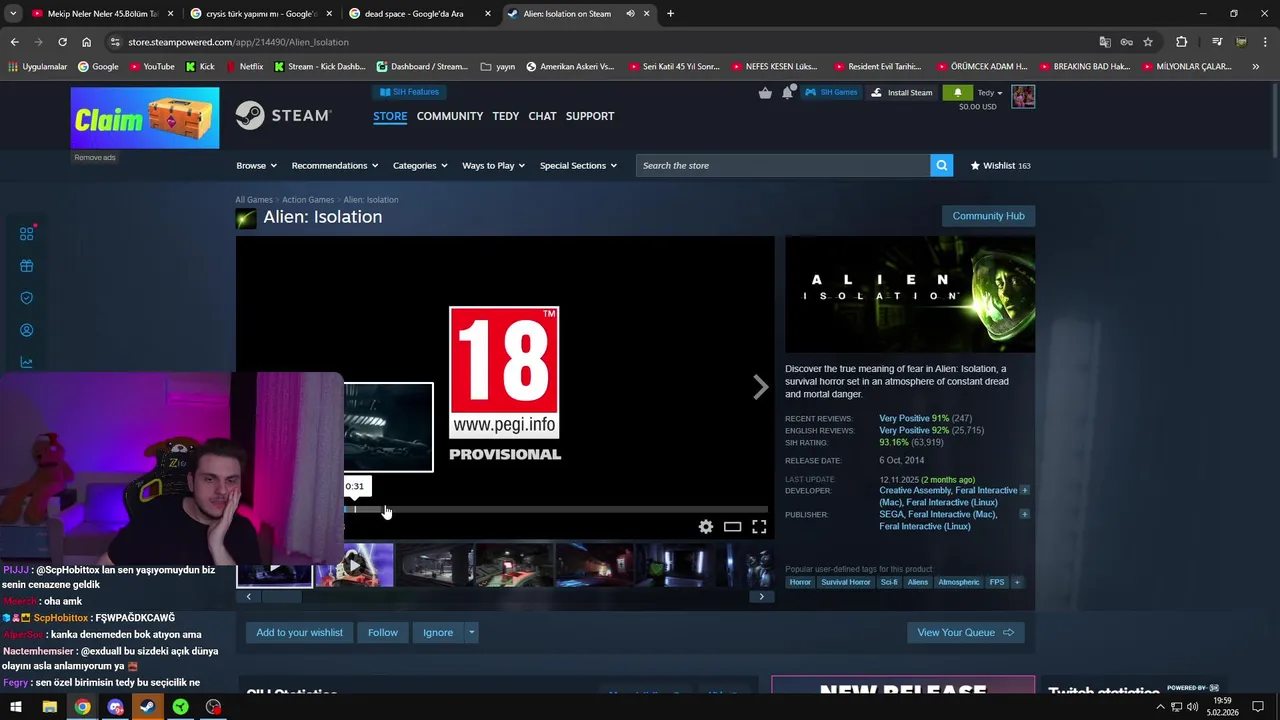This screenshot has width=1280, height=720.
Task: Open Chrome media controls icon
Action: click(x=1216, y=42)
